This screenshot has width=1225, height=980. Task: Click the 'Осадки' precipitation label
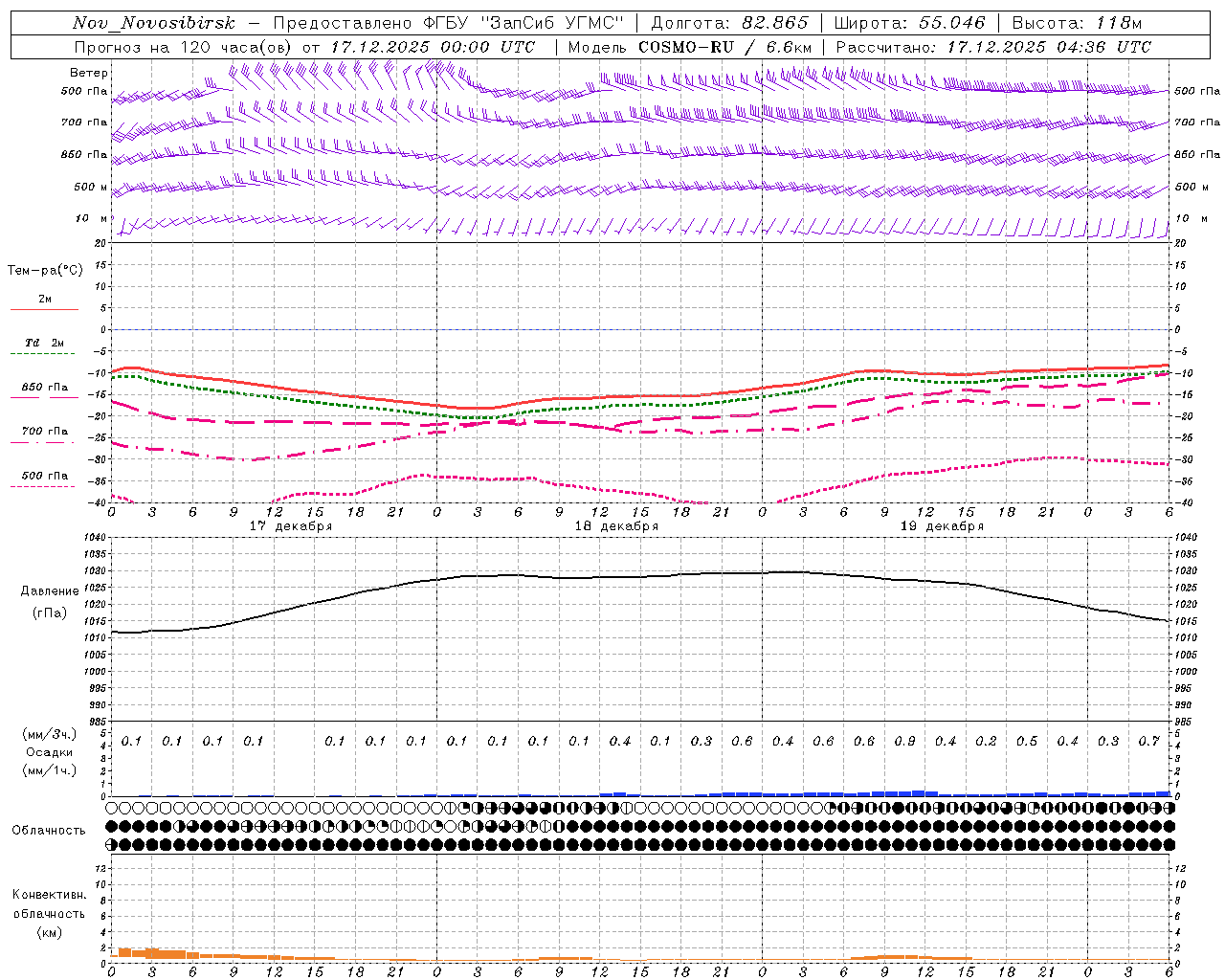click(50, 752)
